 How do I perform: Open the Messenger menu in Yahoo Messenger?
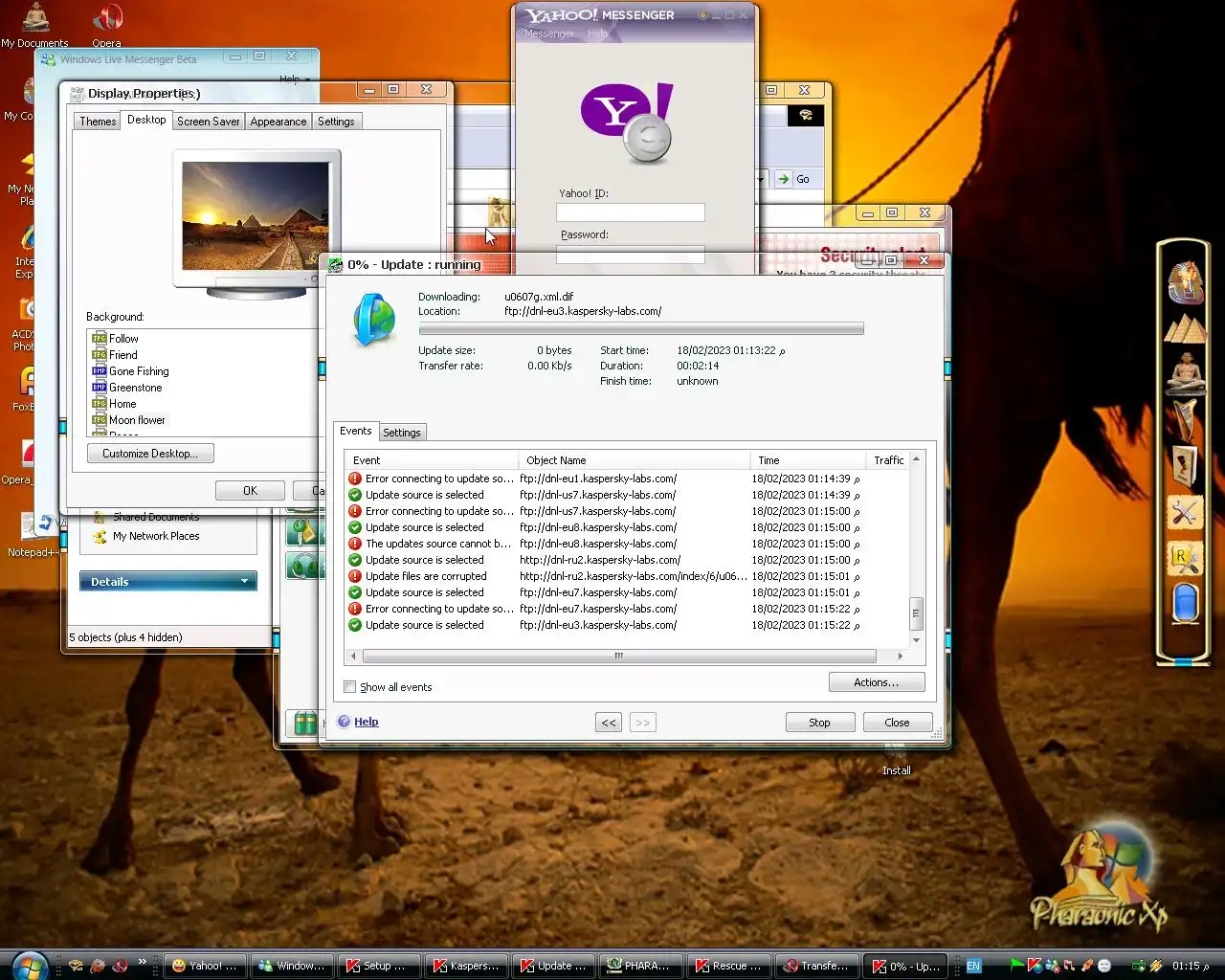(549, 33)
